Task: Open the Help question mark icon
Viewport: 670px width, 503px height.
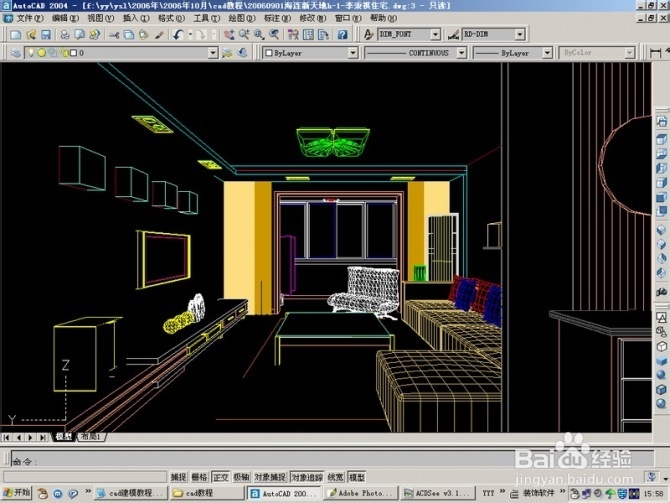Action: [342, 35]
